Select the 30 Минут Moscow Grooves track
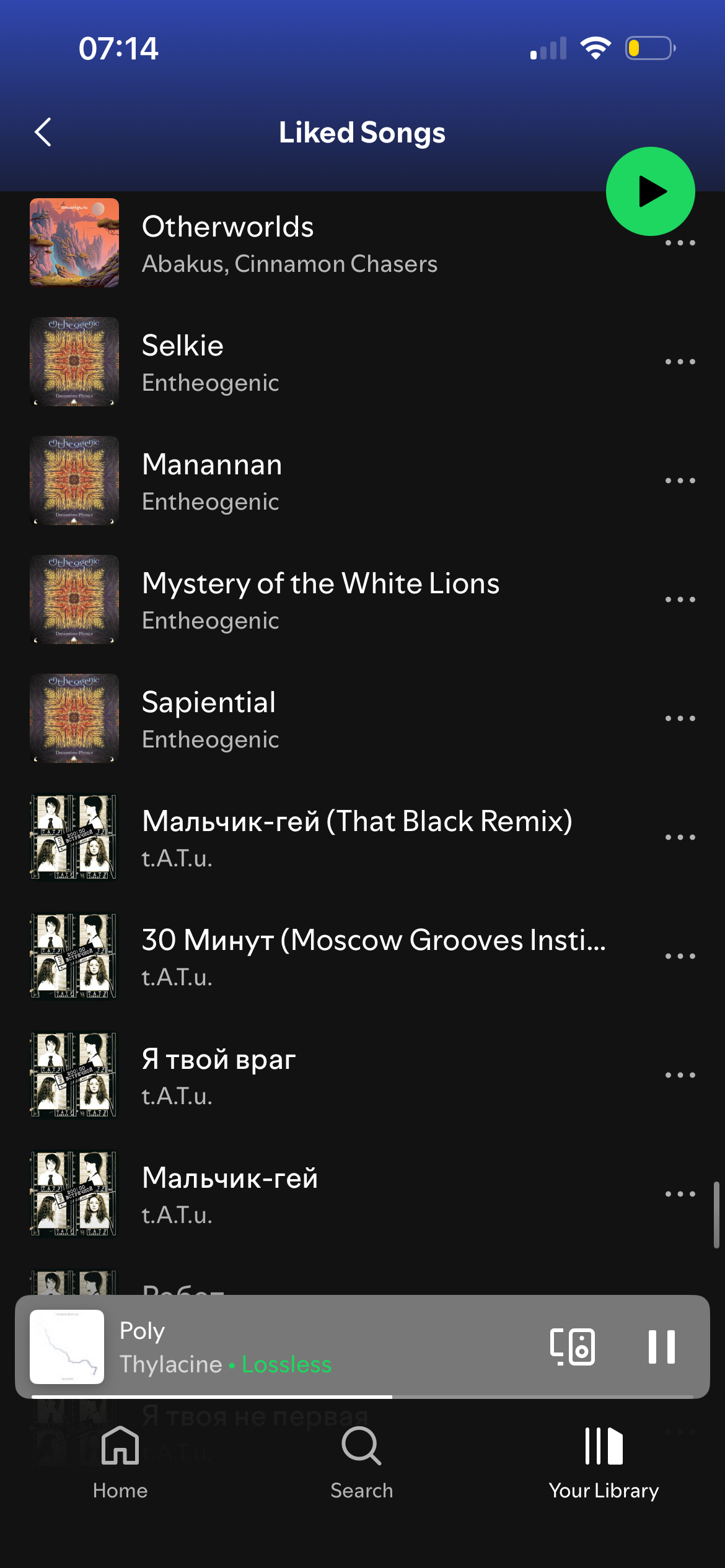The height and width of the screenshot is (1568, 725). click(x=362, y=956)
